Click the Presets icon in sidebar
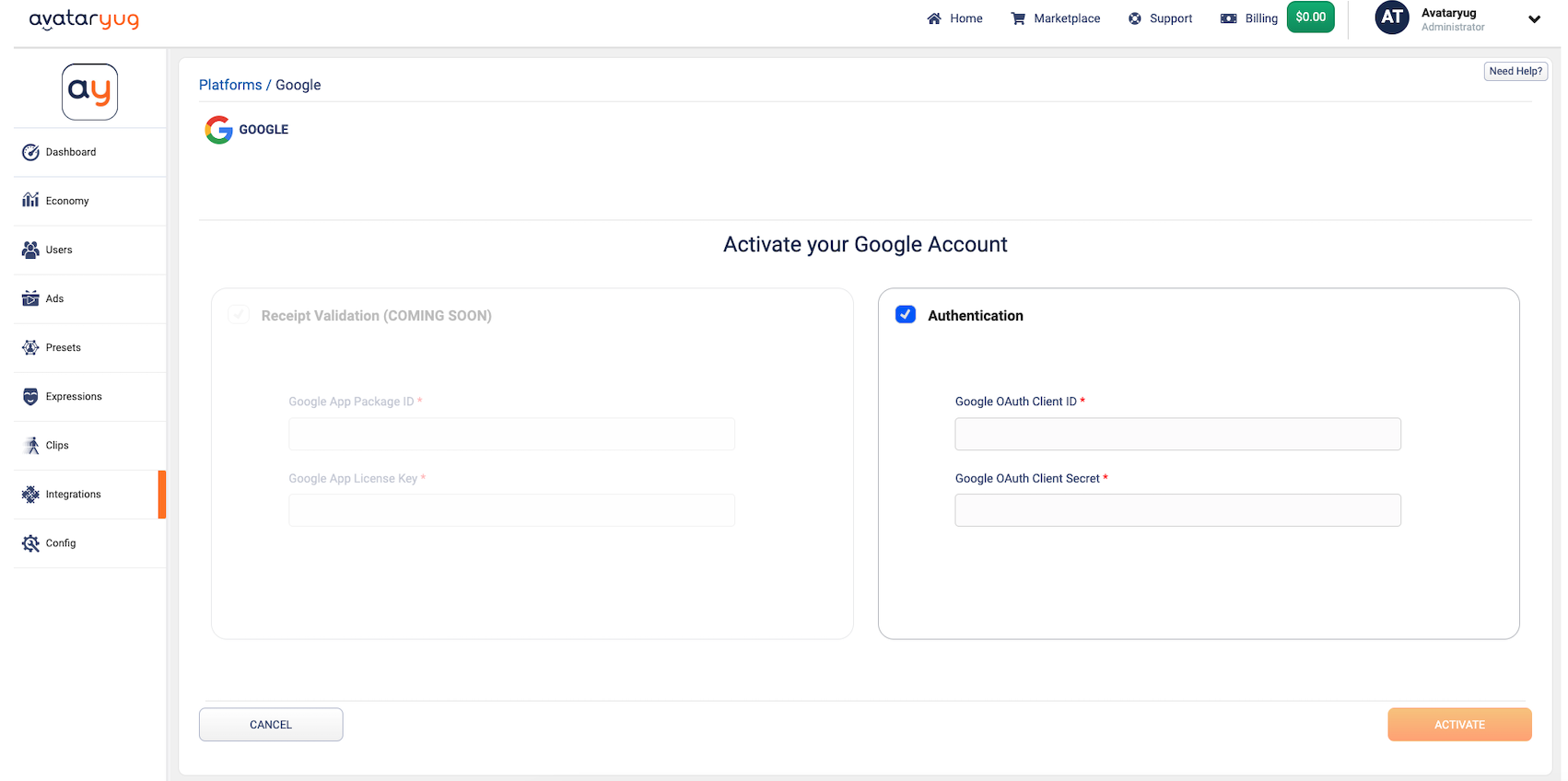The width and height of the screenshot is (1568, 781). tap(30, 347)
